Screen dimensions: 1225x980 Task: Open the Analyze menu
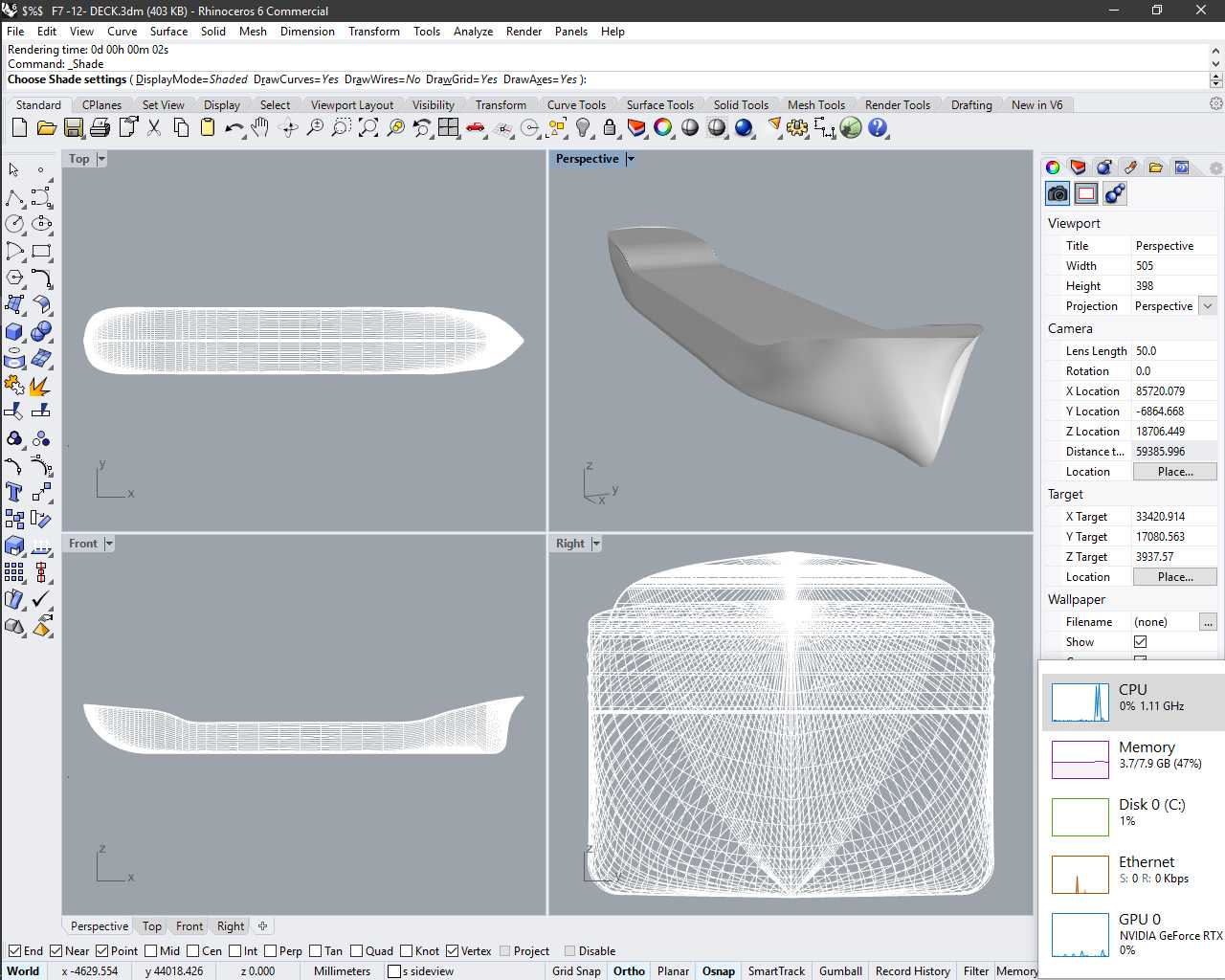(x=473, y=32)
